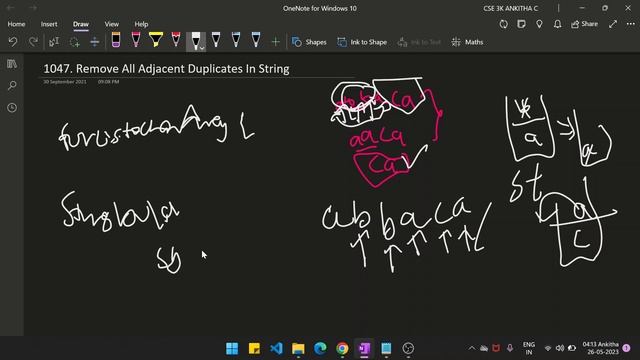The height and width of the screenshot is (360, 640).
Task: Open options of selected white pen
Action: point(202,47)
